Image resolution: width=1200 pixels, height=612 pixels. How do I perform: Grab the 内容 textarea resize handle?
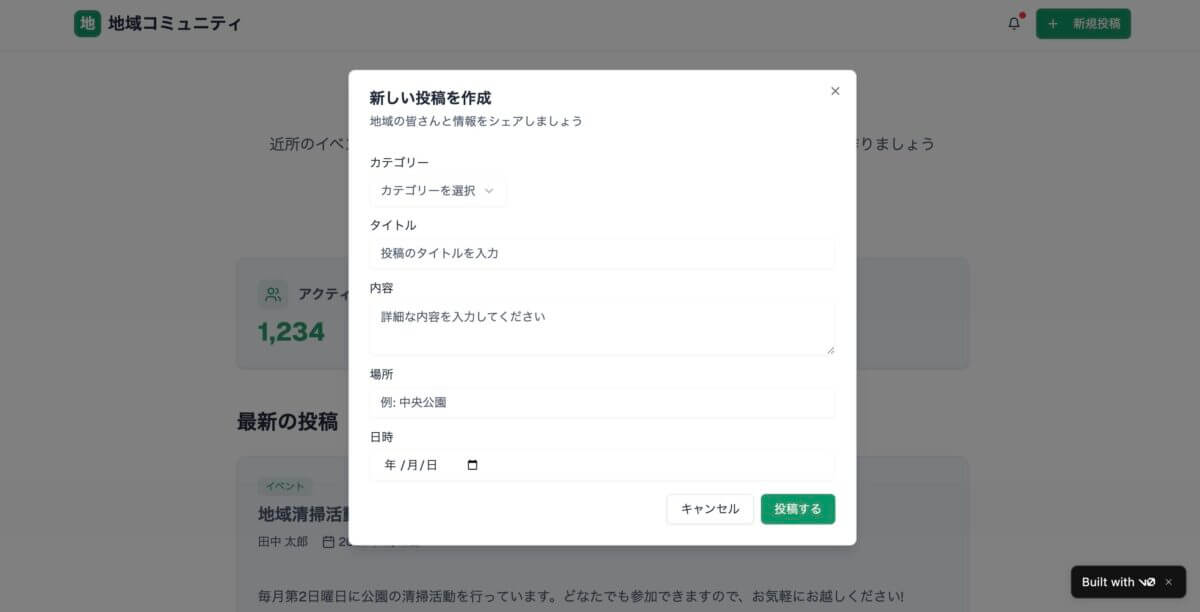tap(829, 349)
